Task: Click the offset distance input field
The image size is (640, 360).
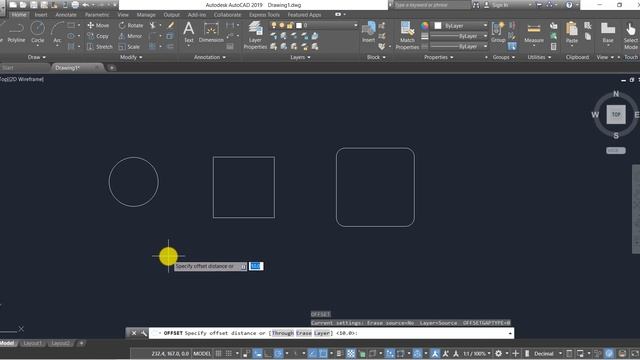Action: click(x=256, y=266)
